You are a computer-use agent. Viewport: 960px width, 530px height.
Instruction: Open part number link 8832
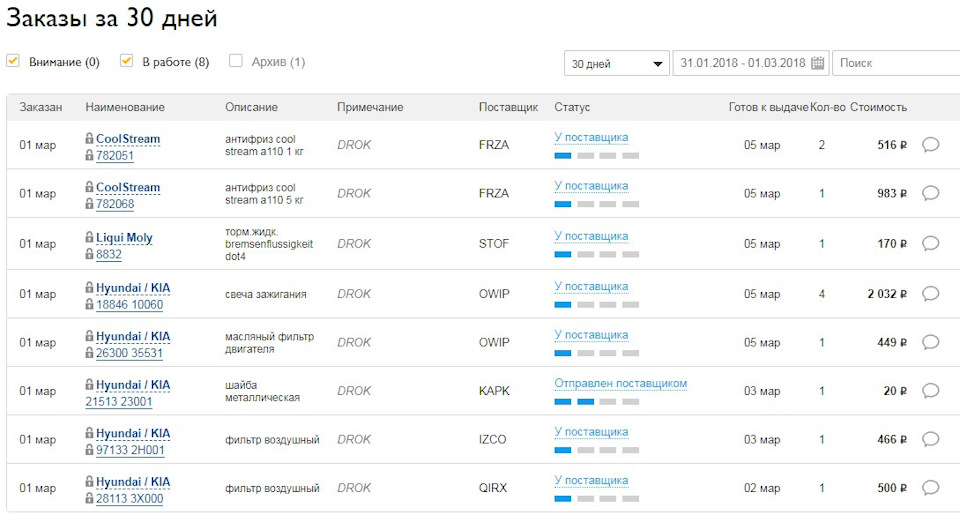(109, 254)
